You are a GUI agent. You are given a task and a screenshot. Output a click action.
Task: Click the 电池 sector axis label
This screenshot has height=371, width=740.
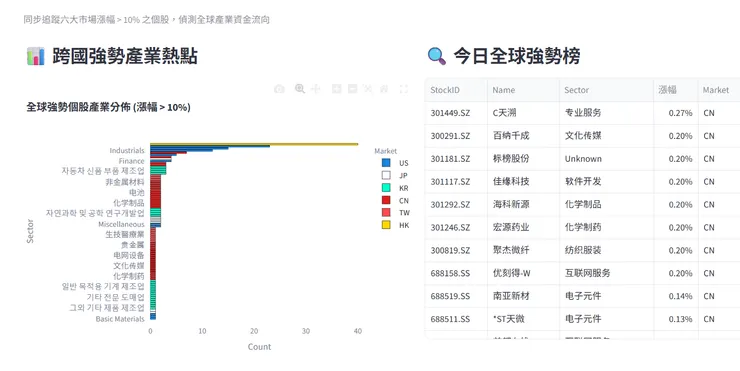click(x=137, y=193)
